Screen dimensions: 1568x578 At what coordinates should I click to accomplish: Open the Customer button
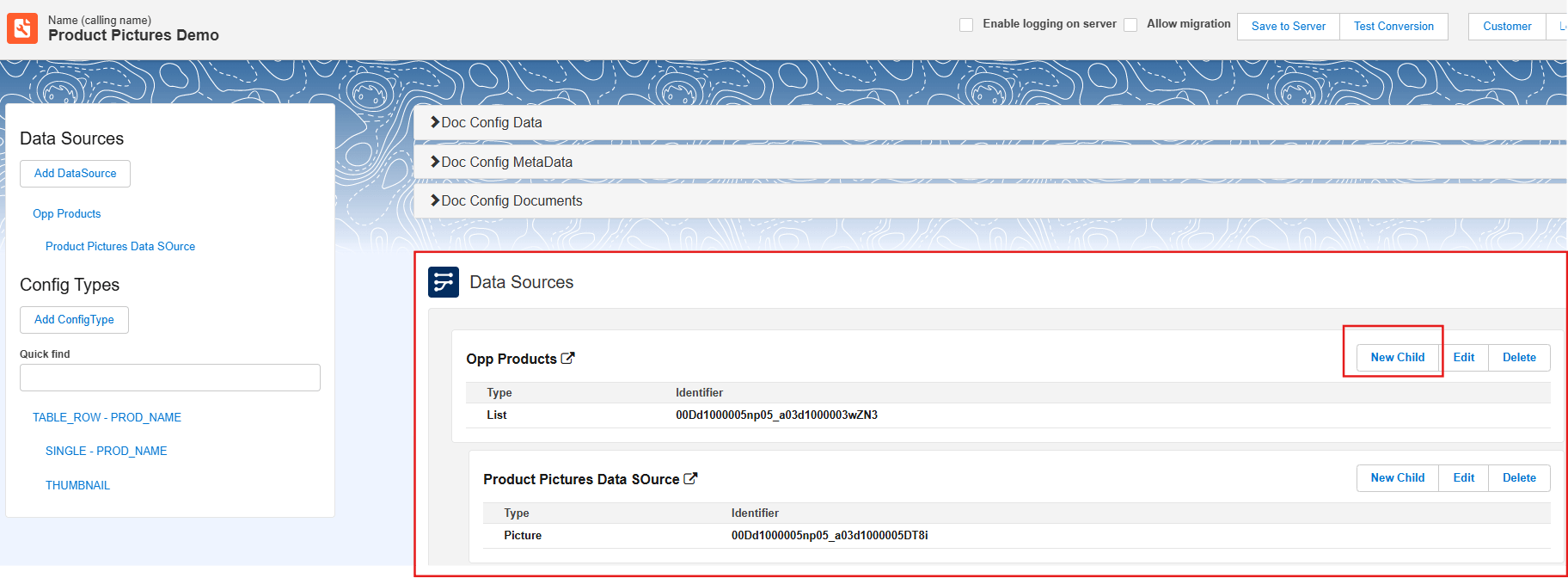pyautogui.click(x=1507, y=27)
